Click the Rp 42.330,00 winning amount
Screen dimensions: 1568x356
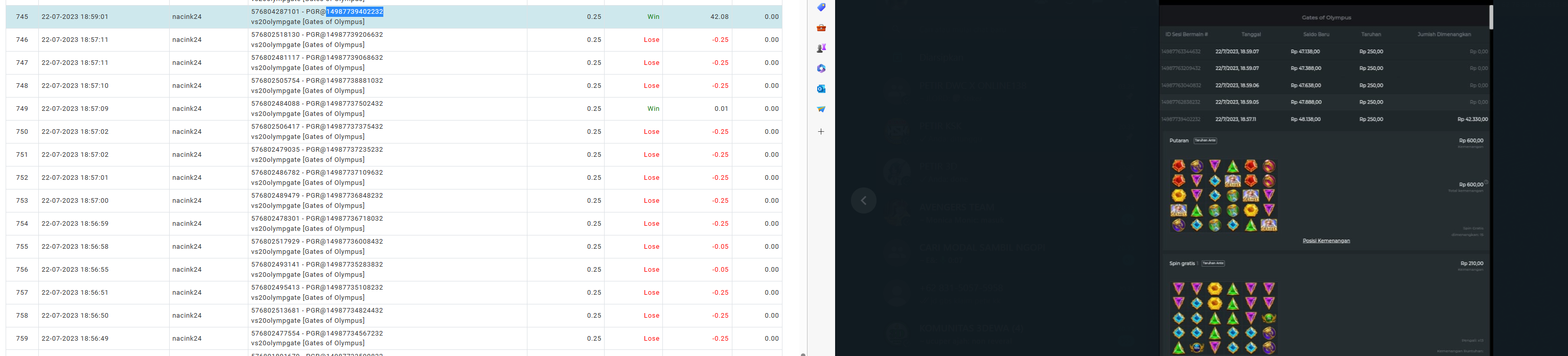(x=1472, y=120)
